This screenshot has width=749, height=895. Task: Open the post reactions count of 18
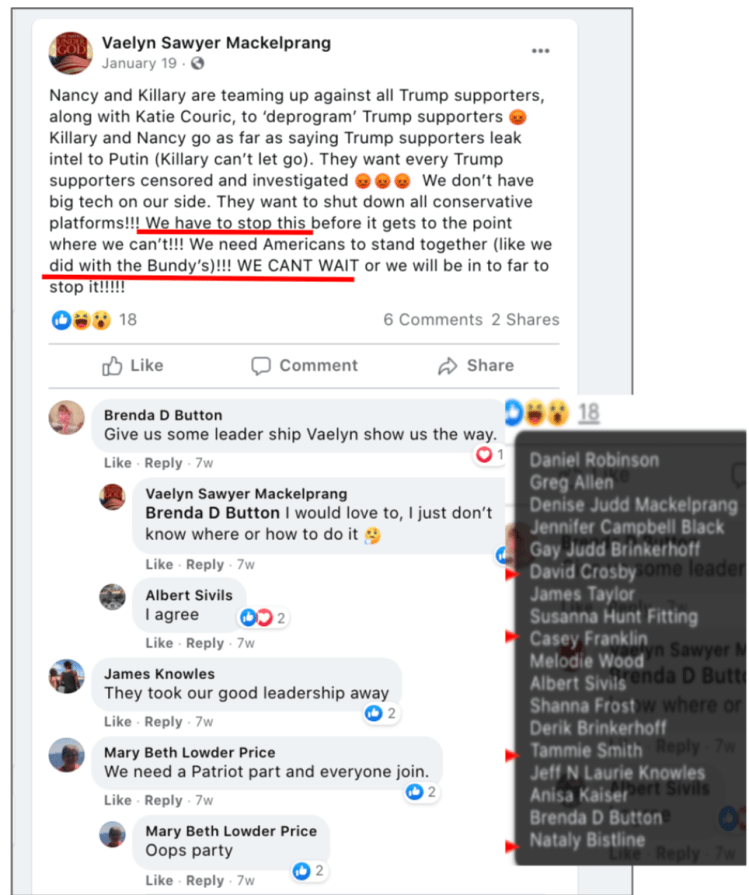tap(128, 320)
